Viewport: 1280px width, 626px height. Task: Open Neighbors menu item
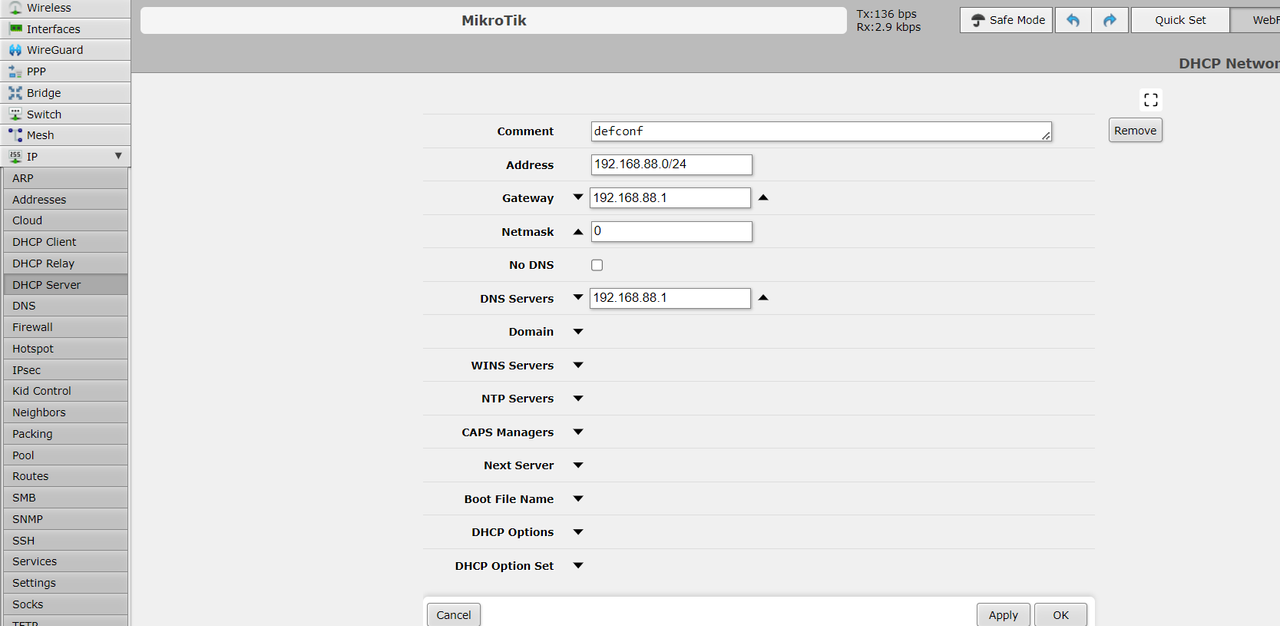(65, 413)
